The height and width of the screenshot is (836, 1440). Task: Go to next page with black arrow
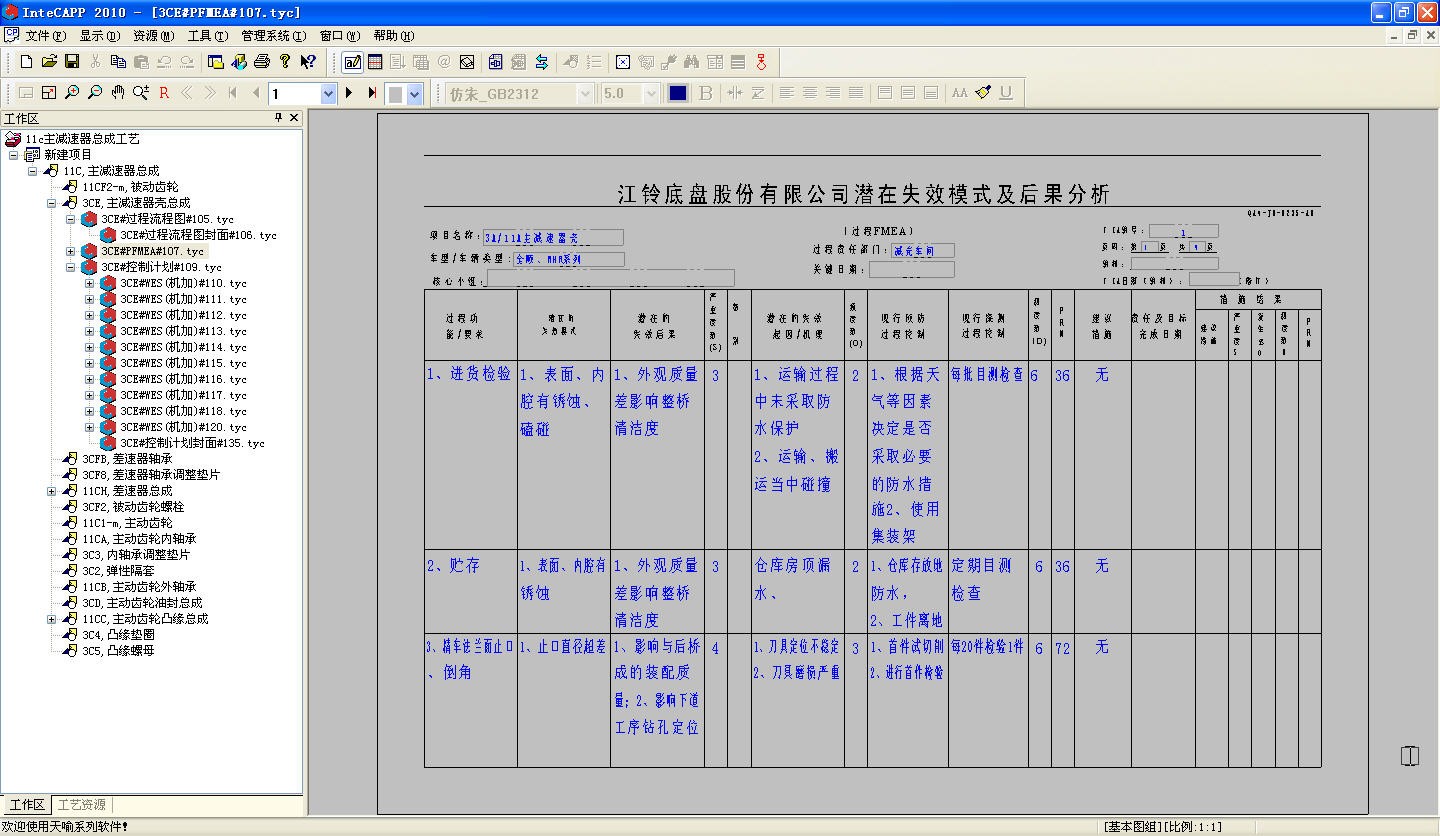tap(349, 93)
